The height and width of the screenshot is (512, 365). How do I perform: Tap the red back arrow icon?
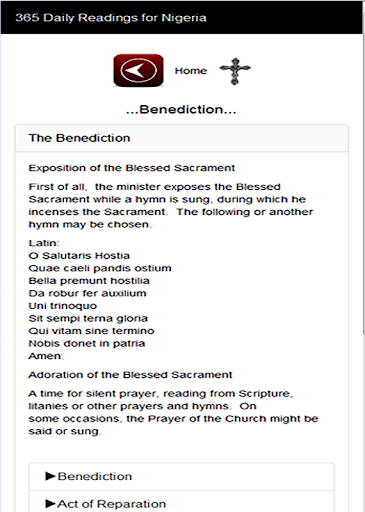[138, 70]
